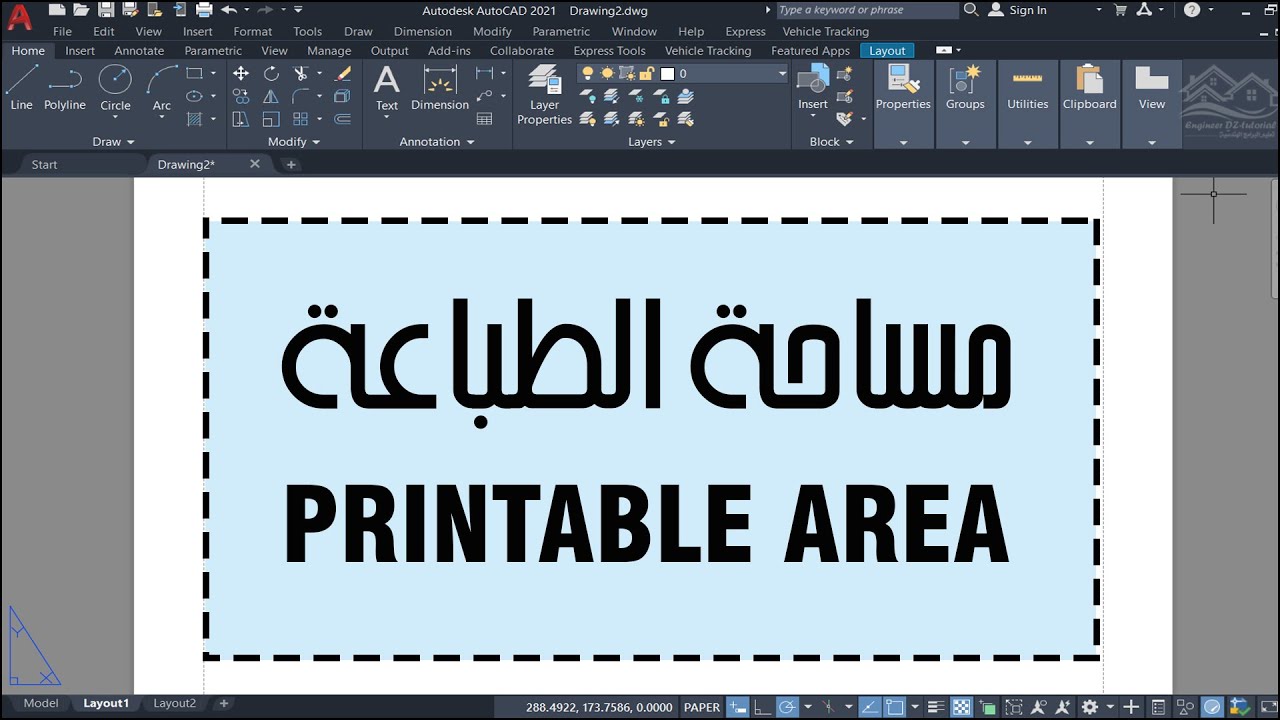Open the Annotate ribbon tab

click(x=139, y=50)
